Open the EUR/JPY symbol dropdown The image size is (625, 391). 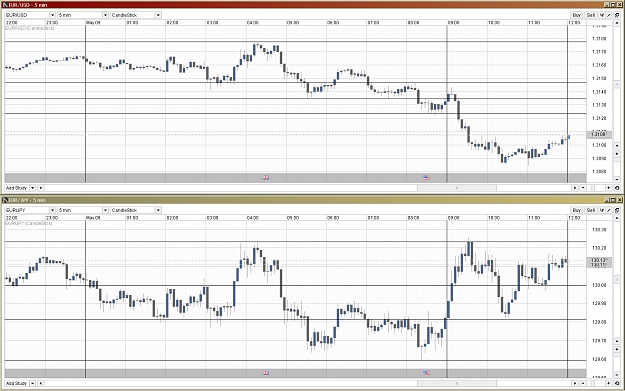coord(52,210)
